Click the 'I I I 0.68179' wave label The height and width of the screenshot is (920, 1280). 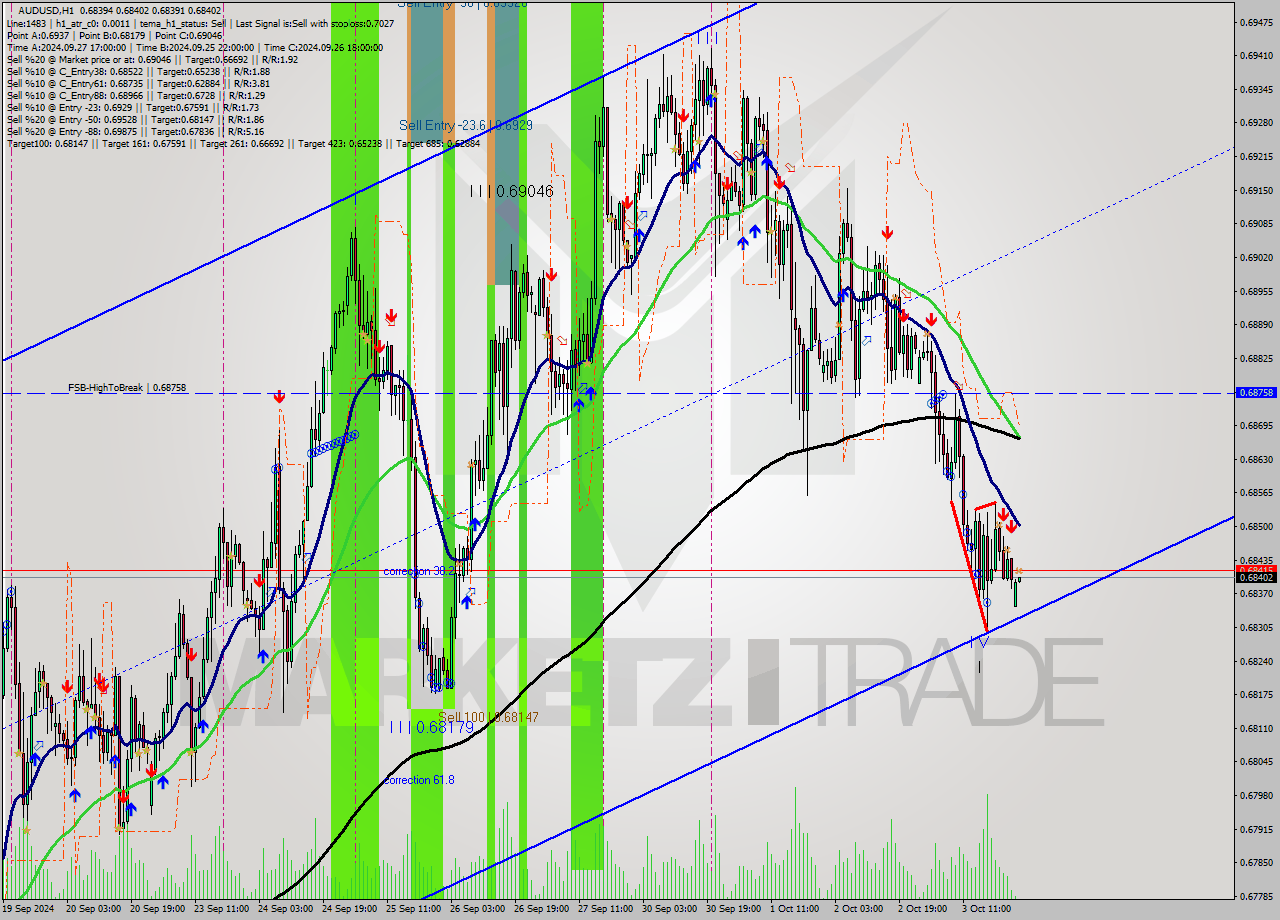click(431, 727)
